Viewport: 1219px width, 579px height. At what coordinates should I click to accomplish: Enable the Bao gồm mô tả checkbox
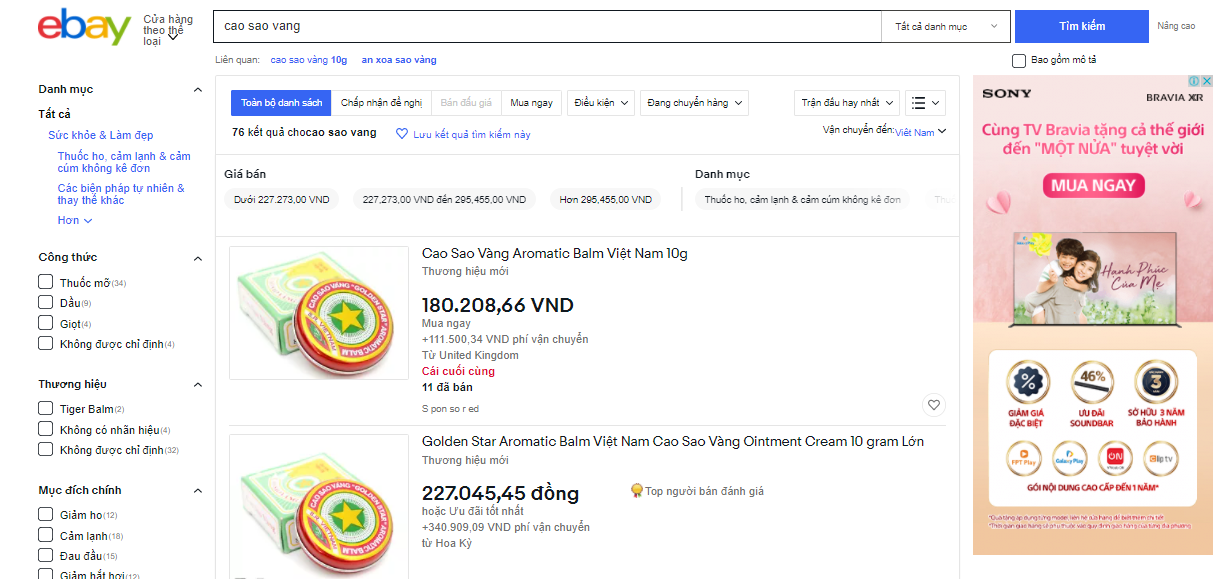[1019, 61]
